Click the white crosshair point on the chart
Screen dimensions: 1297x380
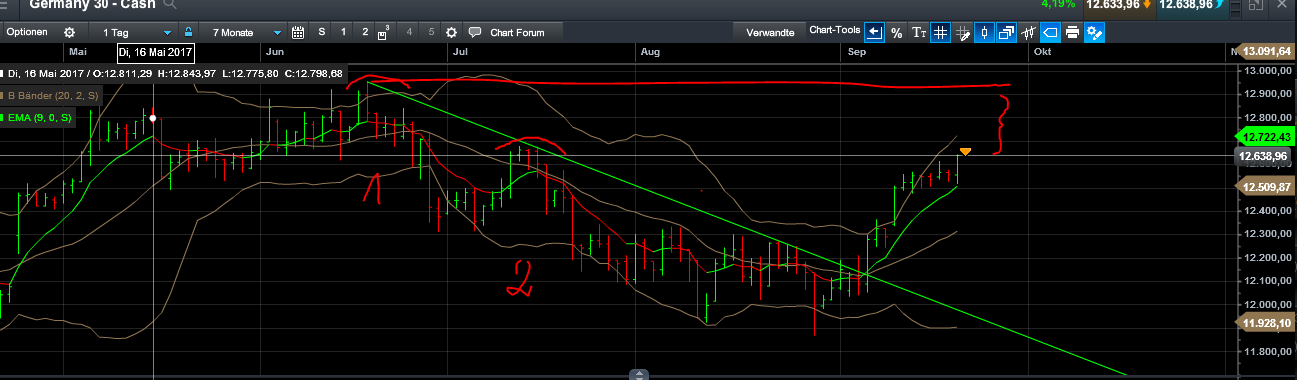(153, 118)
